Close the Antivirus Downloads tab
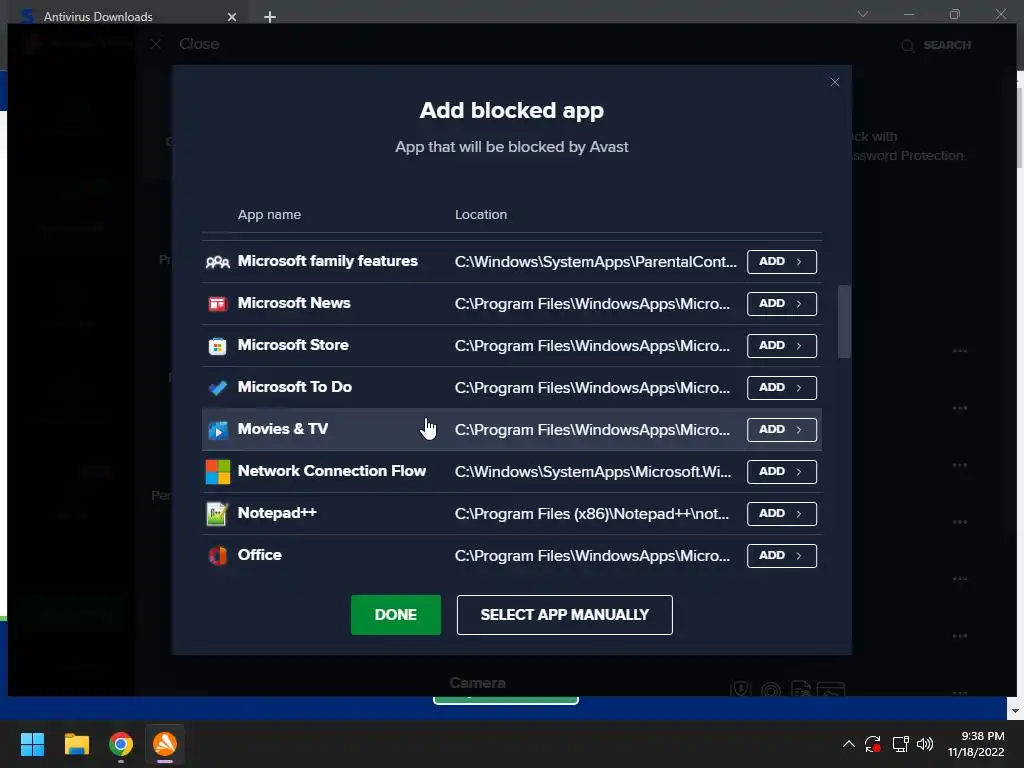 232,17
